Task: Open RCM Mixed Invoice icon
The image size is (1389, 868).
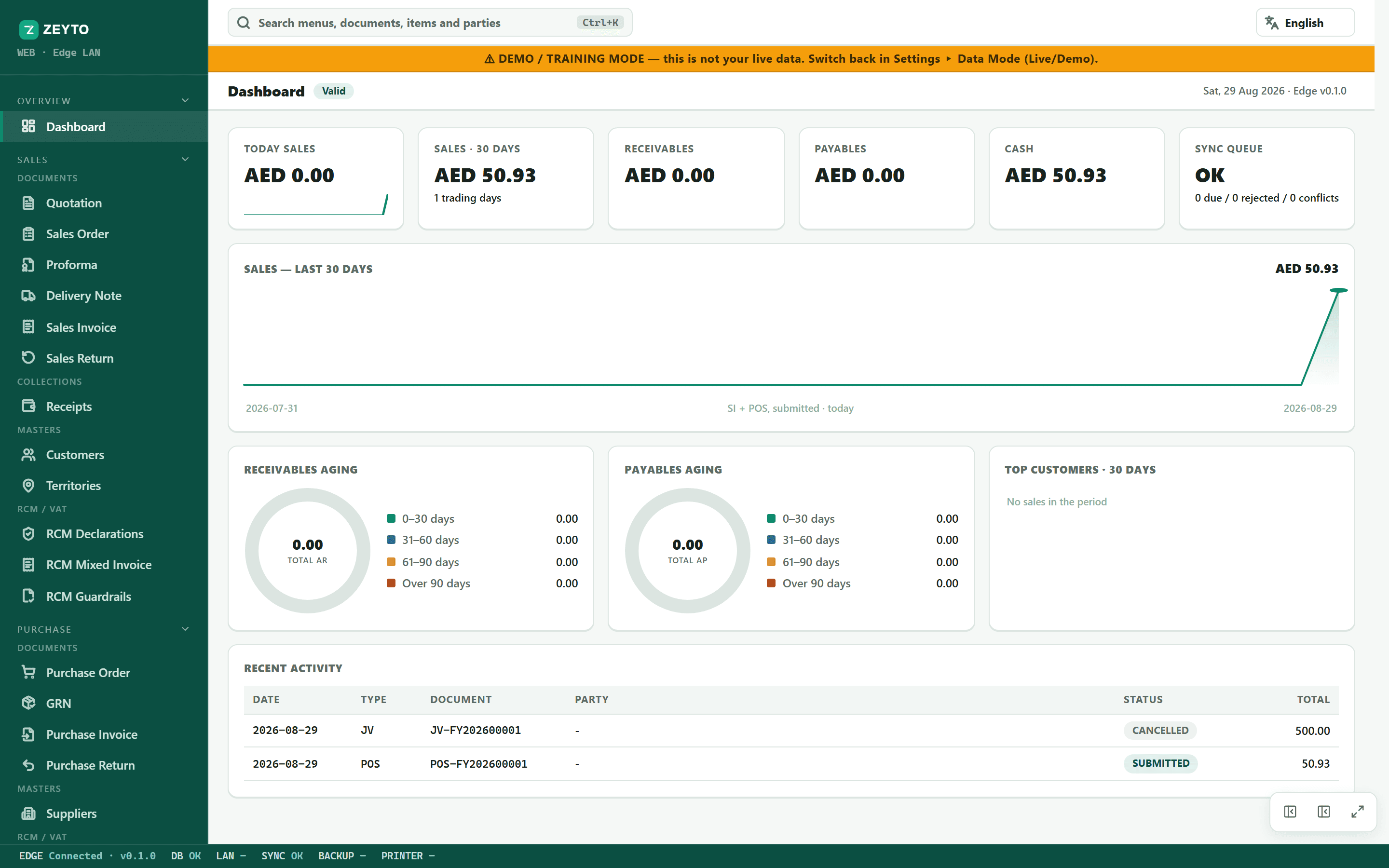Action: 28,565
